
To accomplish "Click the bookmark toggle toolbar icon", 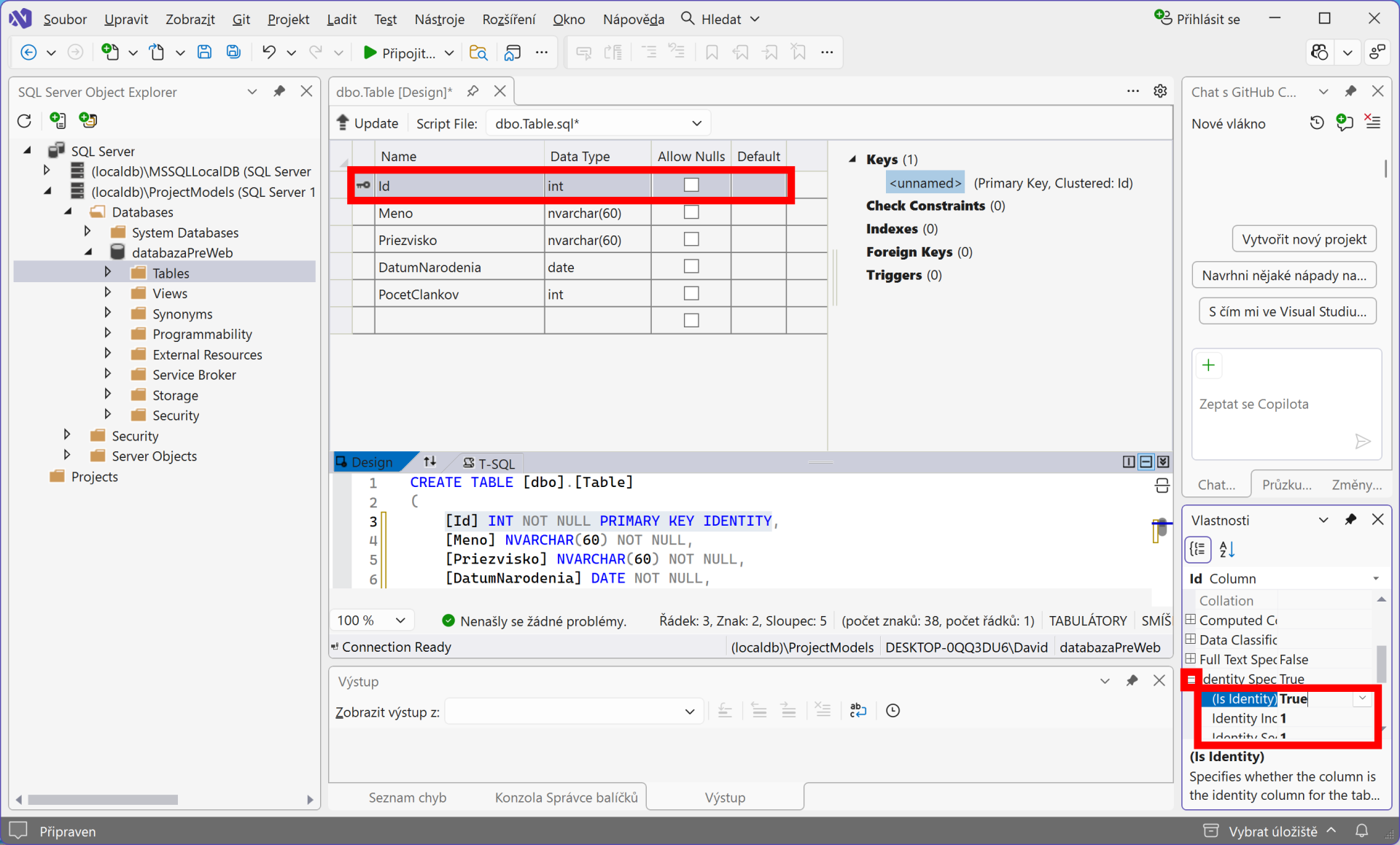I will click(712, 52).
